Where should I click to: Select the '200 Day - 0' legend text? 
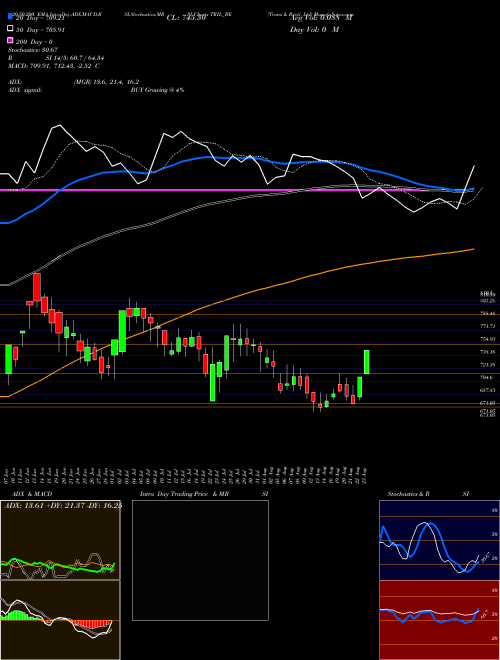pyautogui.click(x=34, y=42)
